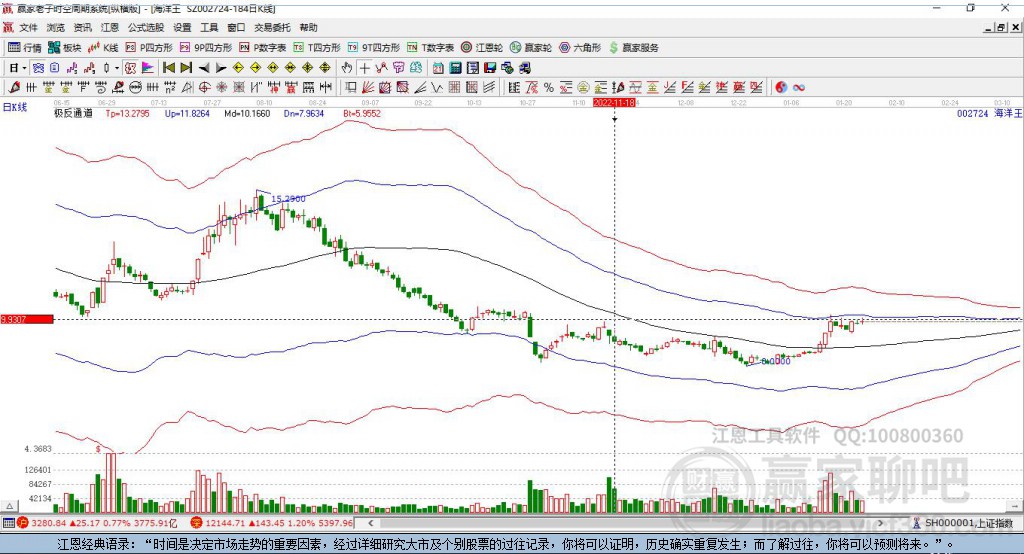
Task: Select the hand pan tool
Action: (x=347, y=68)
